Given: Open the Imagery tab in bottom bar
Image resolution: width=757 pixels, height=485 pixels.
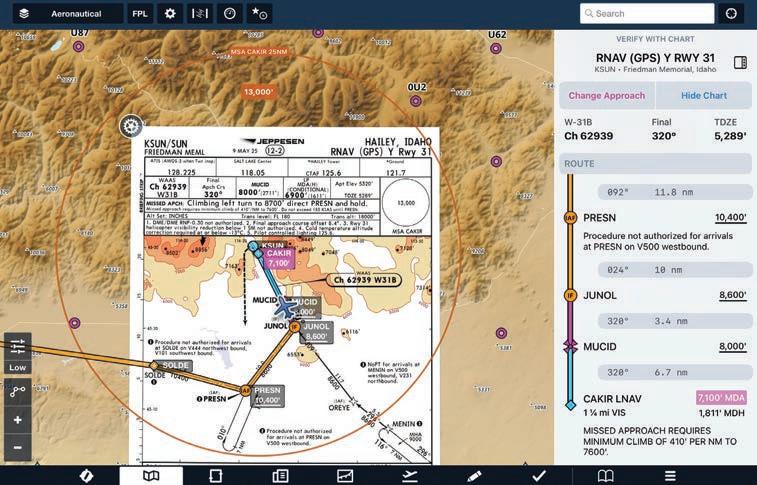Looking at the screenshot, I should coord(345,476).
